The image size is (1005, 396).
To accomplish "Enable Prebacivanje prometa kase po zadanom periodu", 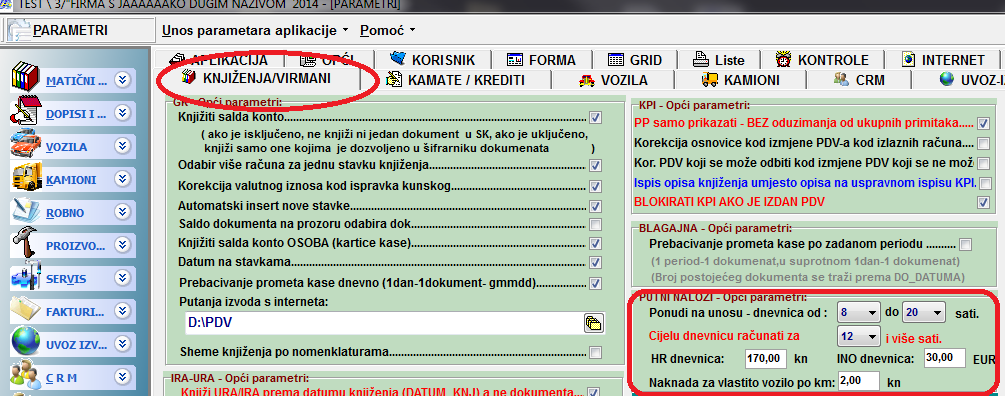I will pos(965,244).
